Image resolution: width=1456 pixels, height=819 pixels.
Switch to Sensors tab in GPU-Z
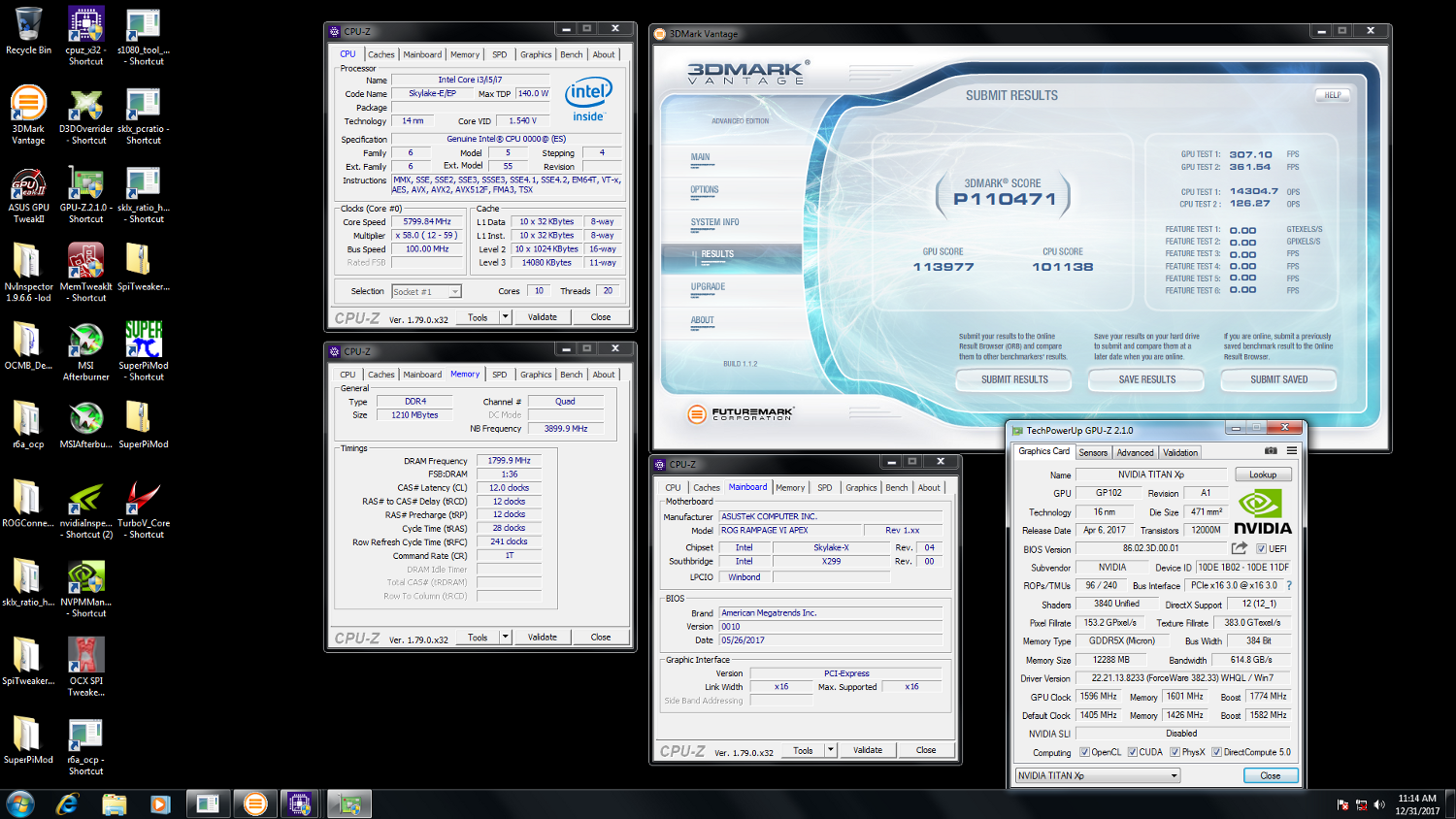point(1093,452)
